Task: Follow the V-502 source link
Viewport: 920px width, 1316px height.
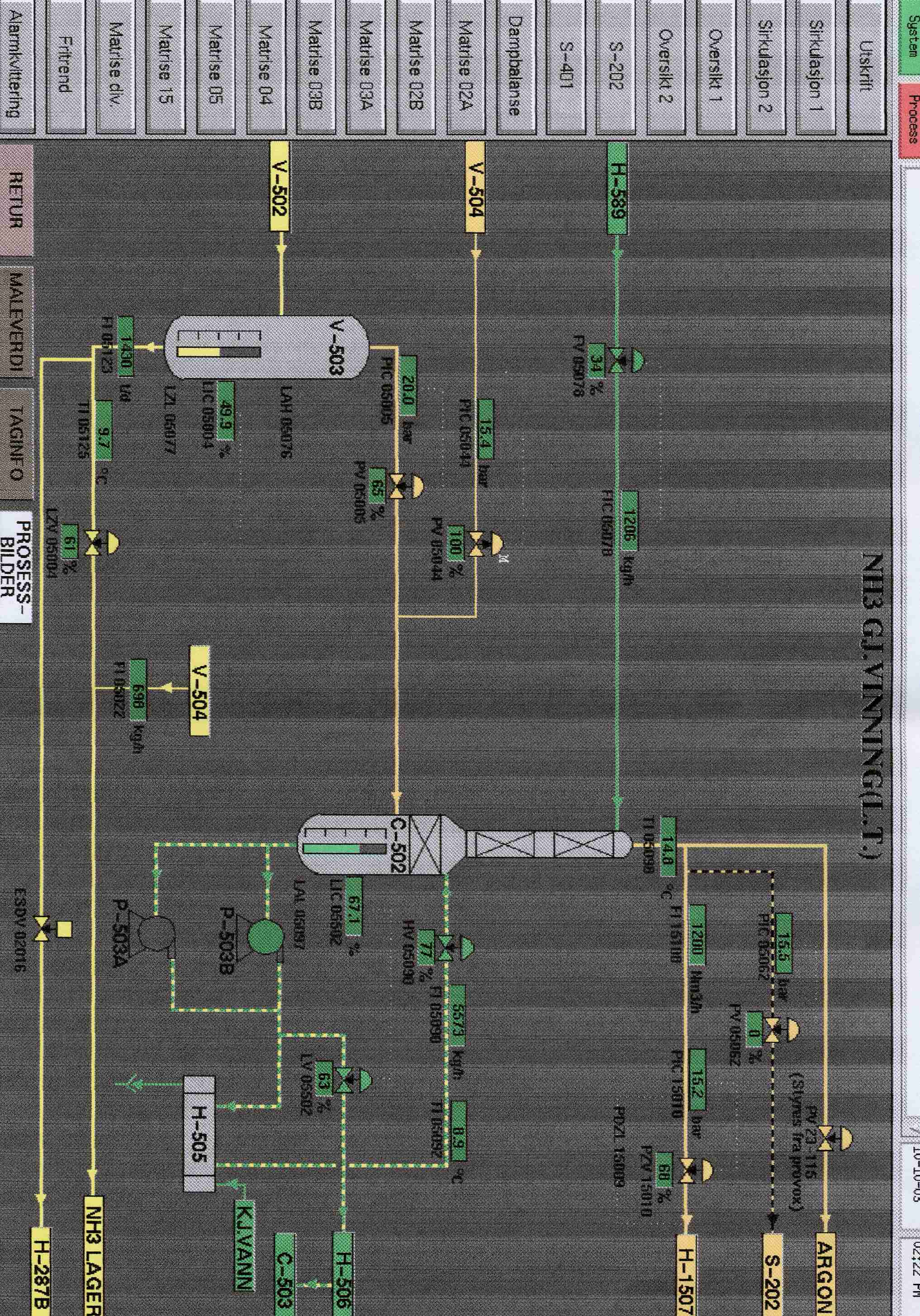Action: [279, 186]
